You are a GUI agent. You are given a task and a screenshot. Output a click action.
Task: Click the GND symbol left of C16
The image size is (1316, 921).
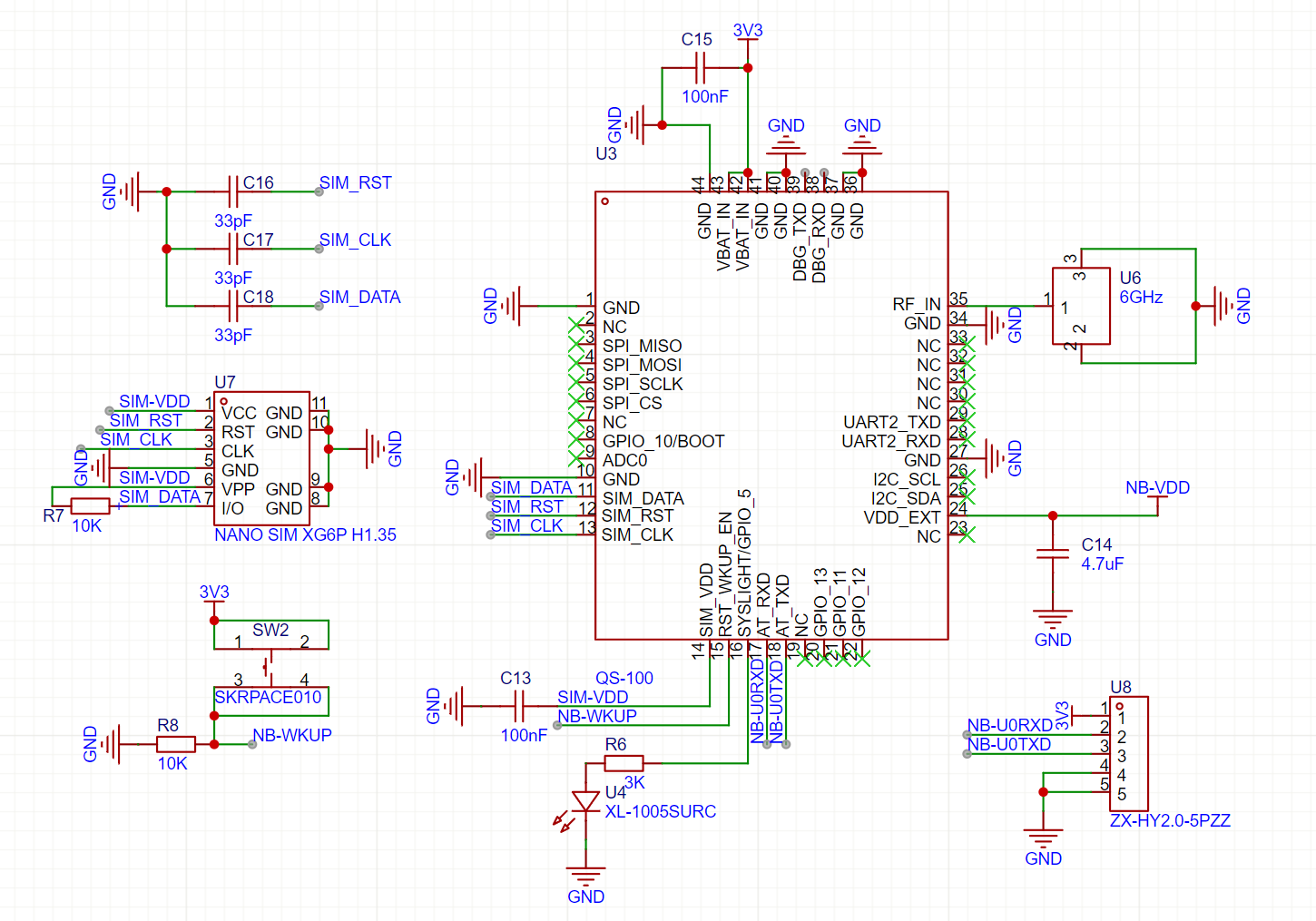(x=130, y=191)
